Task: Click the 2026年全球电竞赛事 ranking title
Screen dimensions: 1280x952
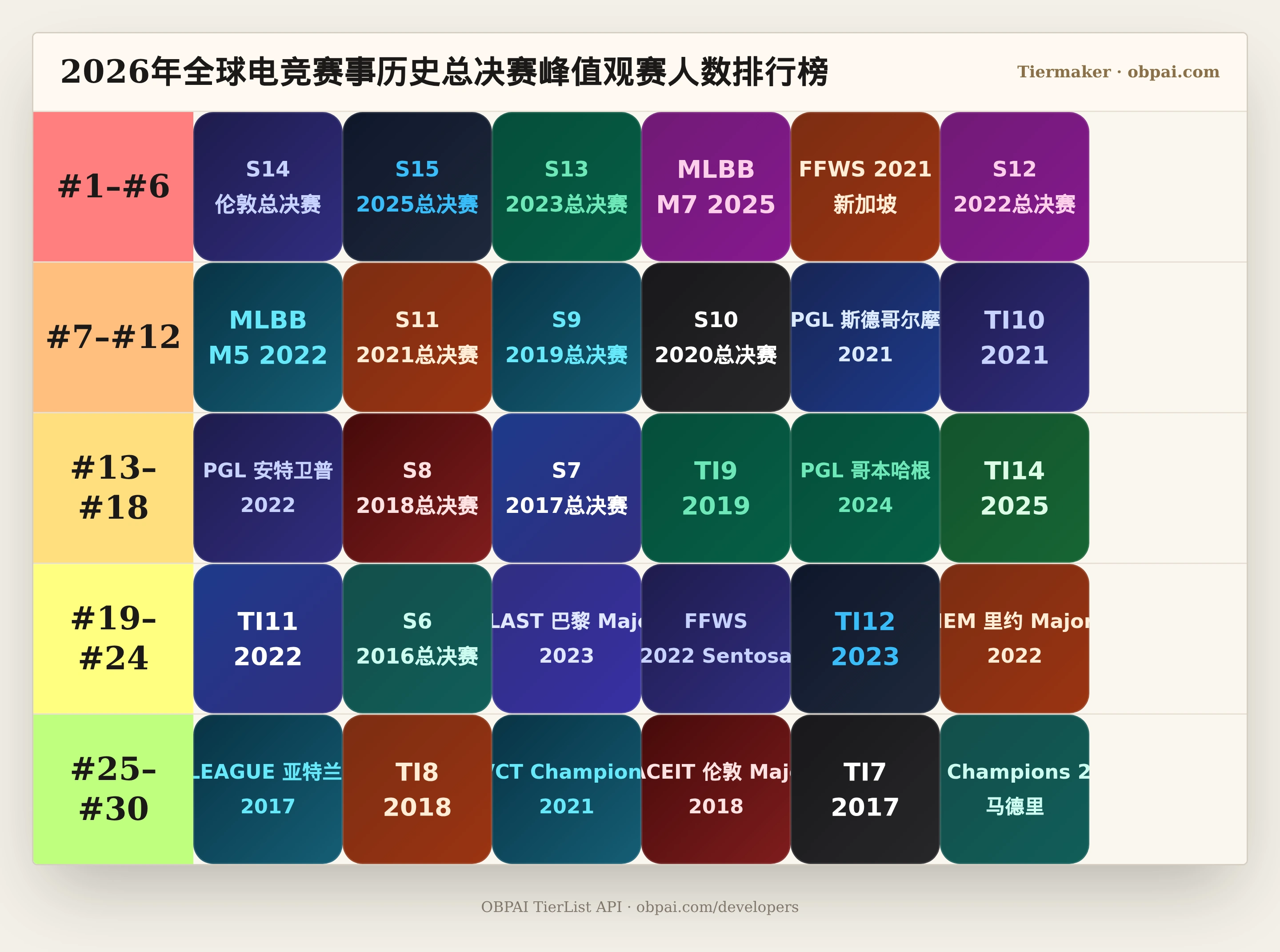Action: click(x=444, y=72)
